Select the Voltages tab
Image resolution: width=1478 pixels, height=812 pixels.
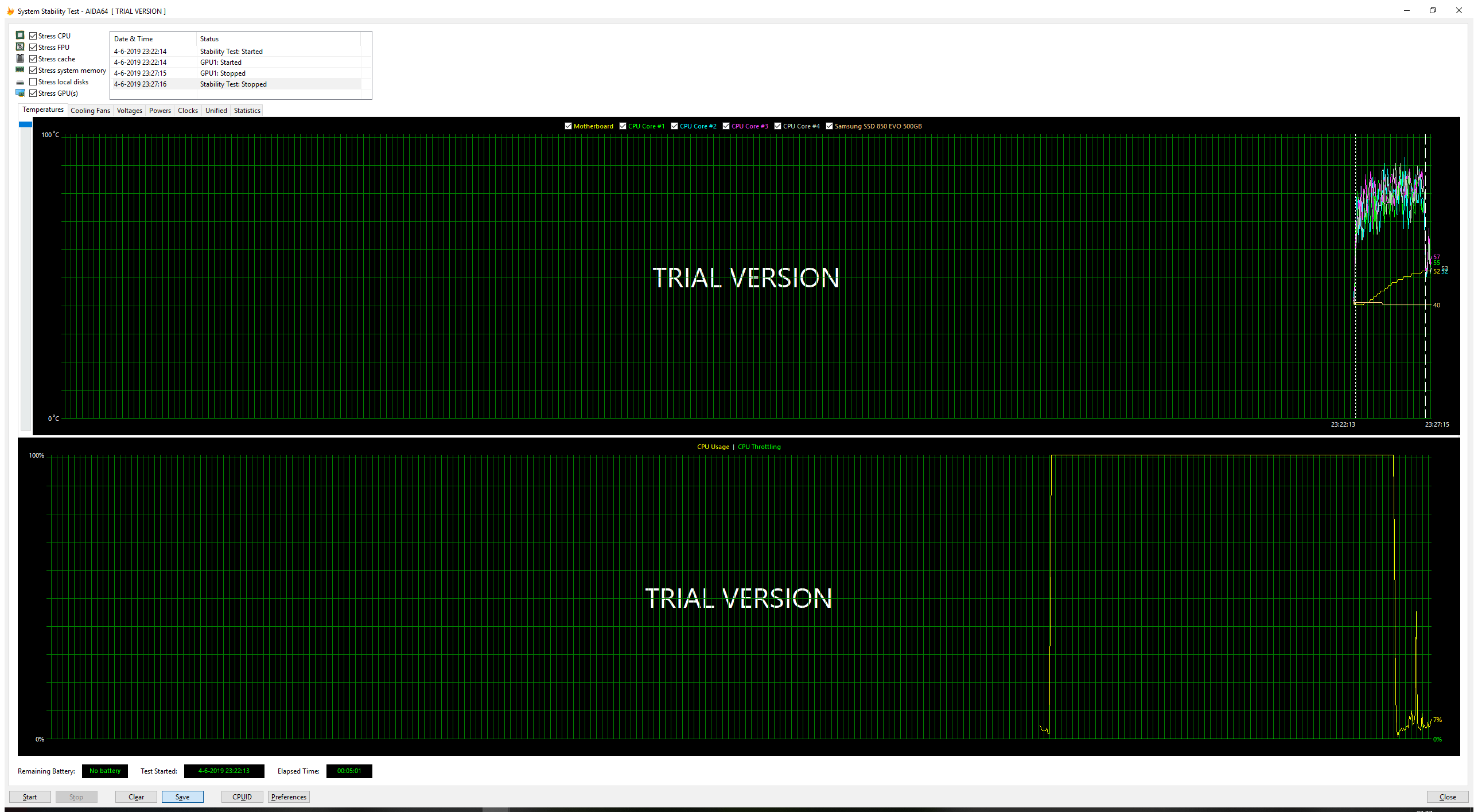[129, 111]
